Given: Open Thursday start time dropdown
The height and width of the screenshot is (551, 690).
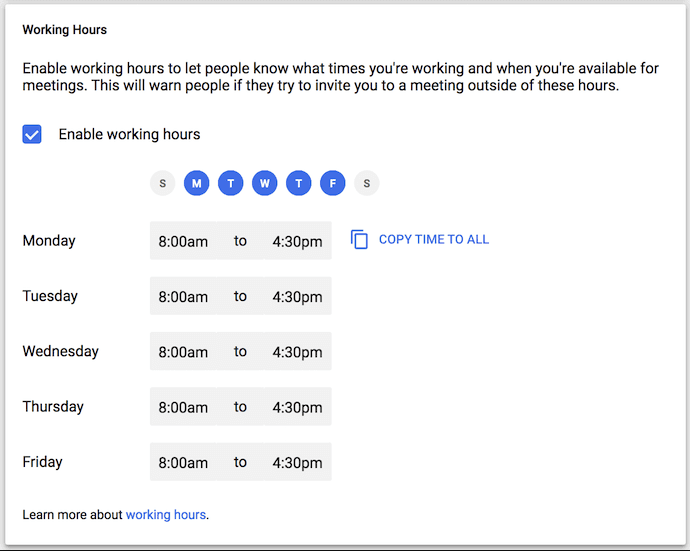Looking at the screenshot, I should pos(184,407).
